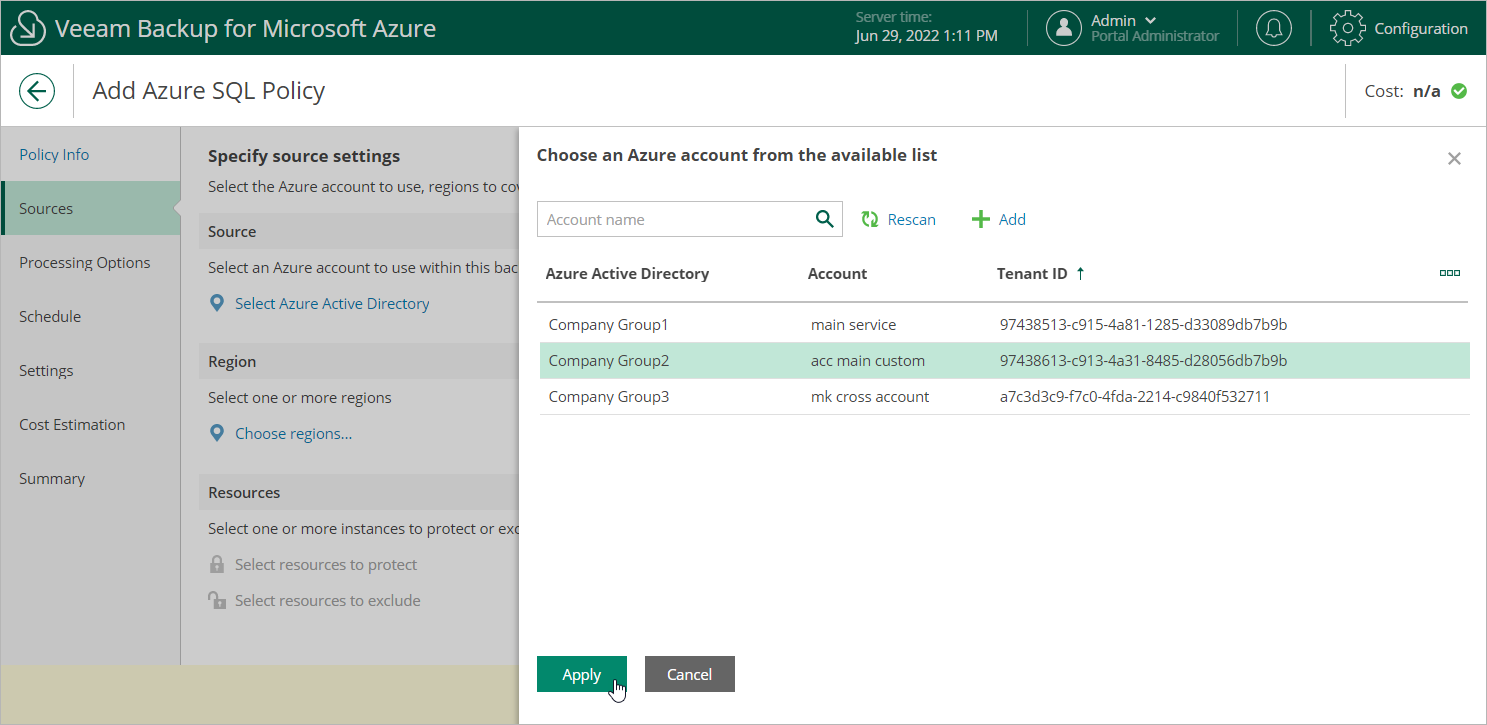This screenshot has height=725, width=1487.
Task: Click the Veeam logo icon
Action: (28, 29)
